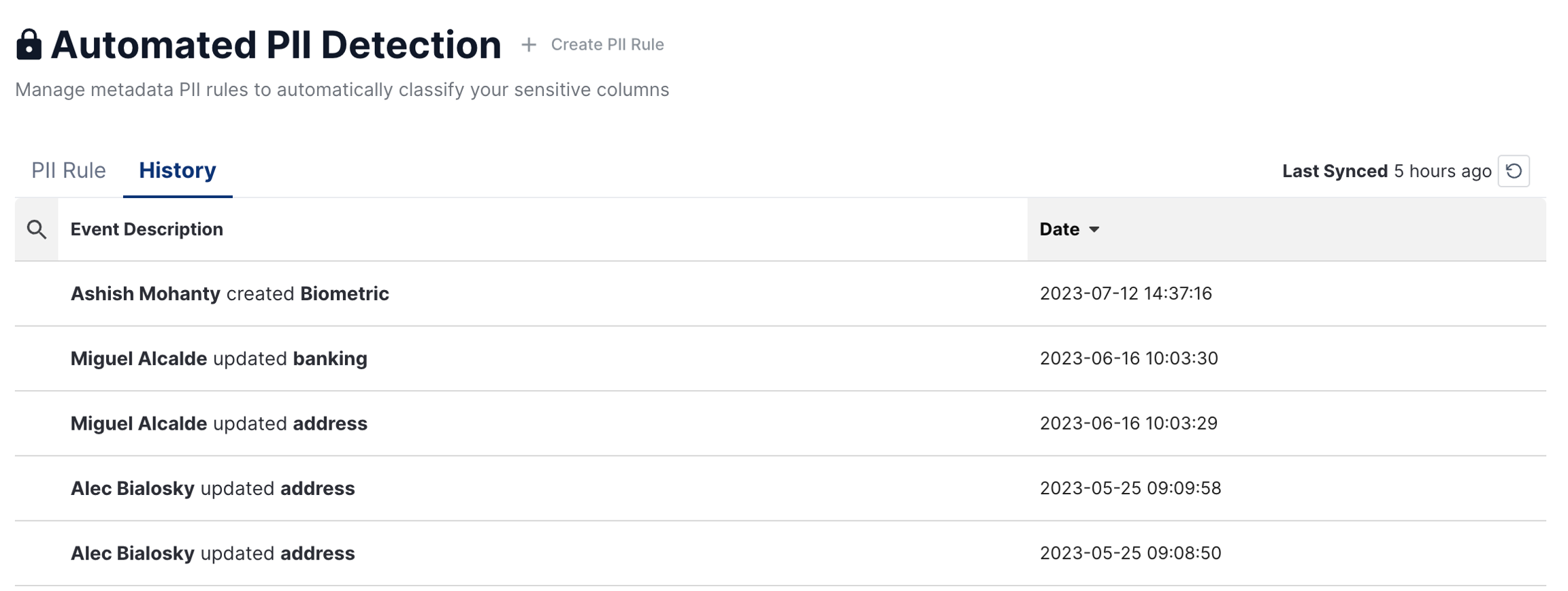
Task: Click the lock icon beside page title
Action: (x=29, y=45)
